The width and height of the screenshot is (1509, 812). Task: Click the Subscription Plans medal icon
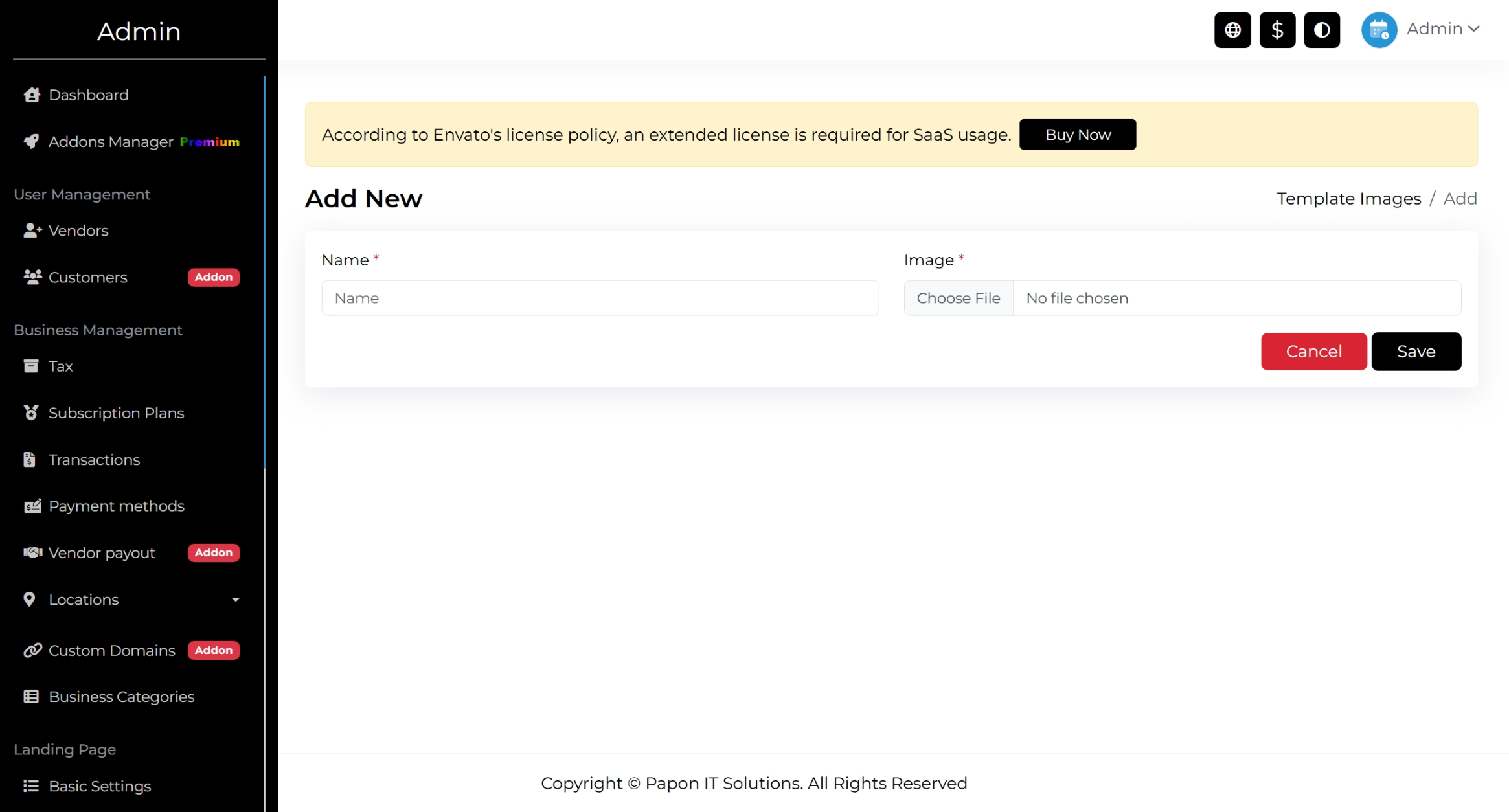(x=30, y=413)
